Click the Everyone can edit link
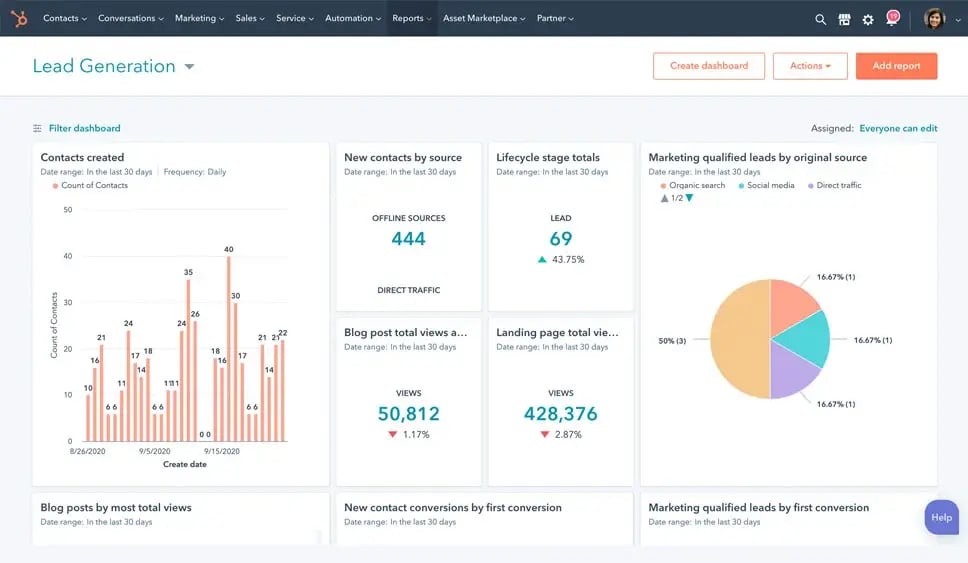The image size is (968, 563). click(x=898, y=128)
